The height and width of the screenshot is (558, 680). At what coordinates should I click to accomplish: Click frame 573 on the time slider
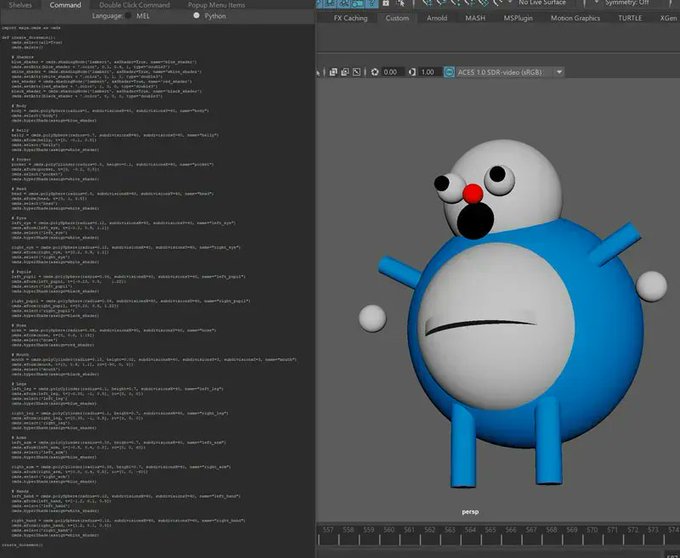653,530
